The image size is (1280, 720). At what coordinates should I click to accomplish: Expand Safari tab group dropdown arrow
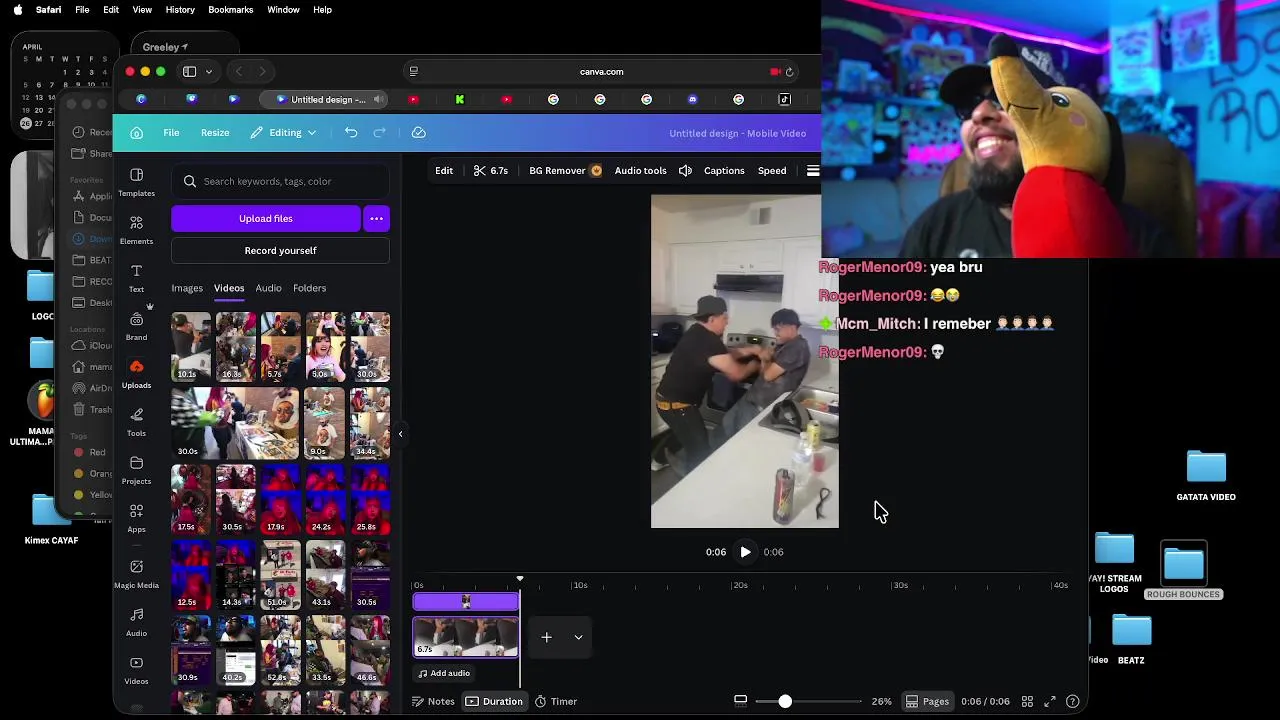pyautogui.click(x=209, y=72)
